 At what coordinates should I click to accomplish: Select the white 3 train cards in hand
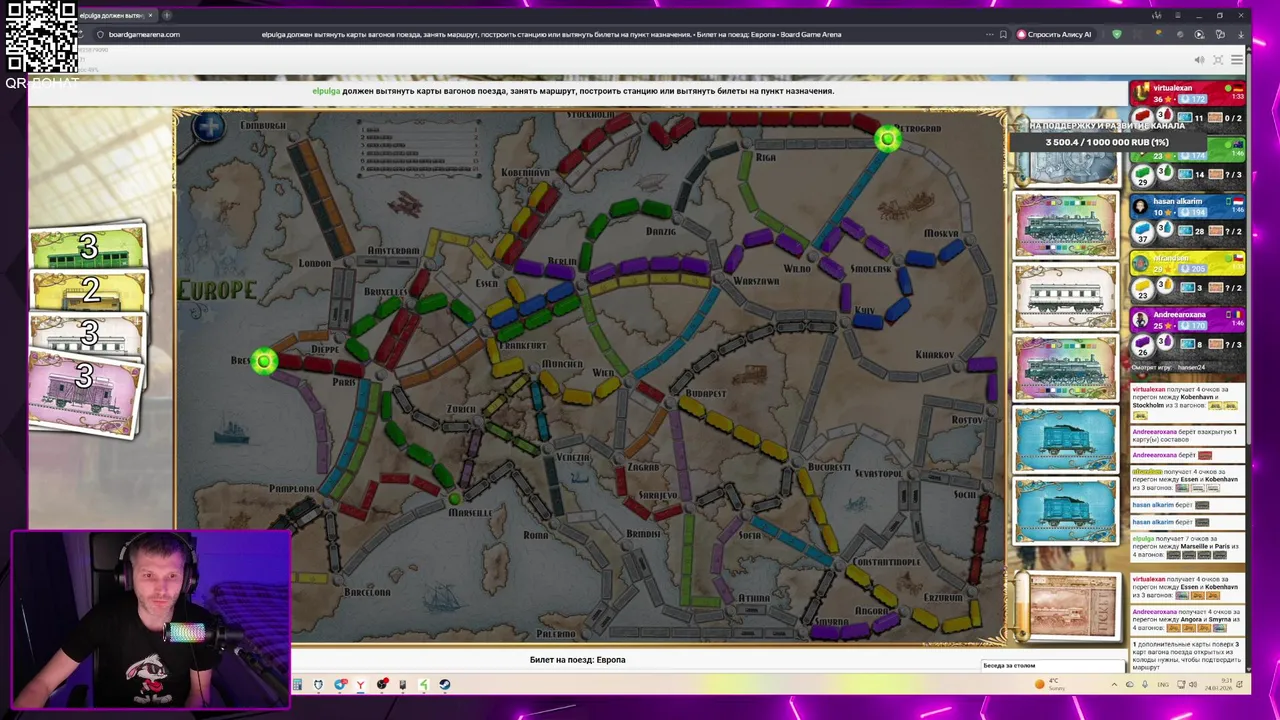click(x=88, y=333)
